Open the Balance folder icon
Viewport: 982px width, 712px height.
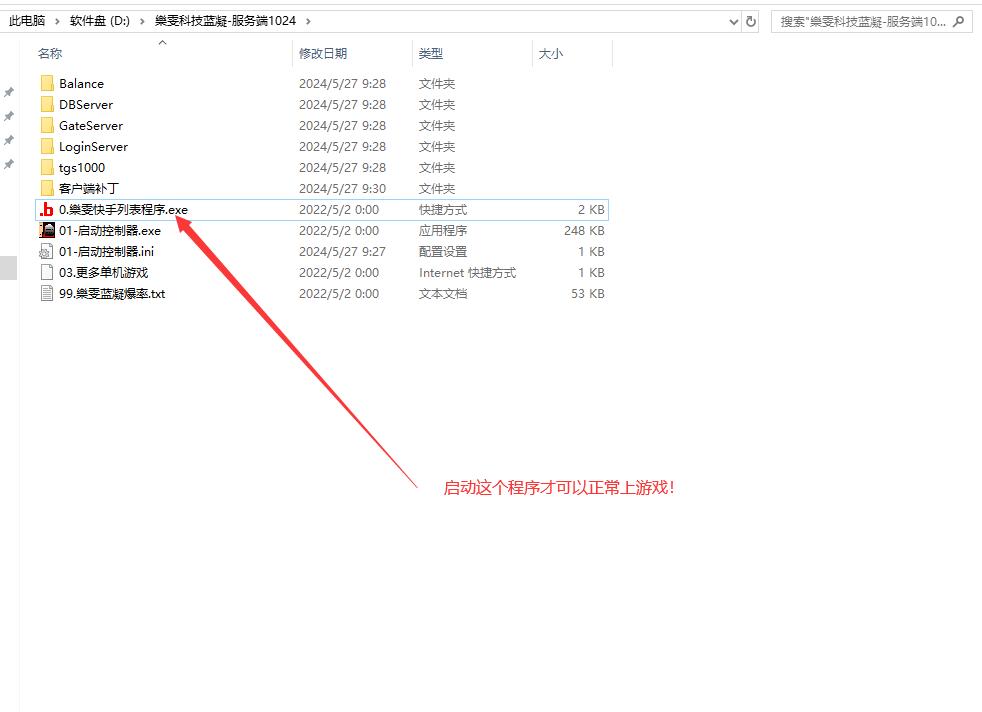pos(47,83)
